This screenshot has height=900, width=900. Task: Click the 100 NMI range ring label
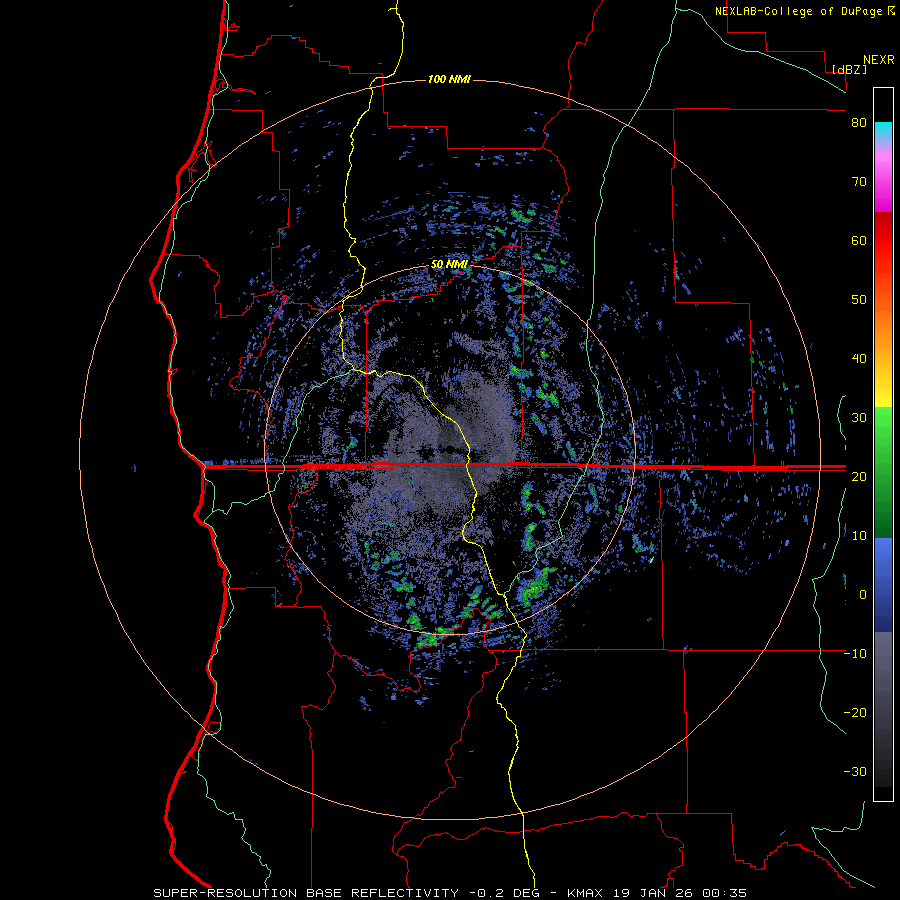449,79
